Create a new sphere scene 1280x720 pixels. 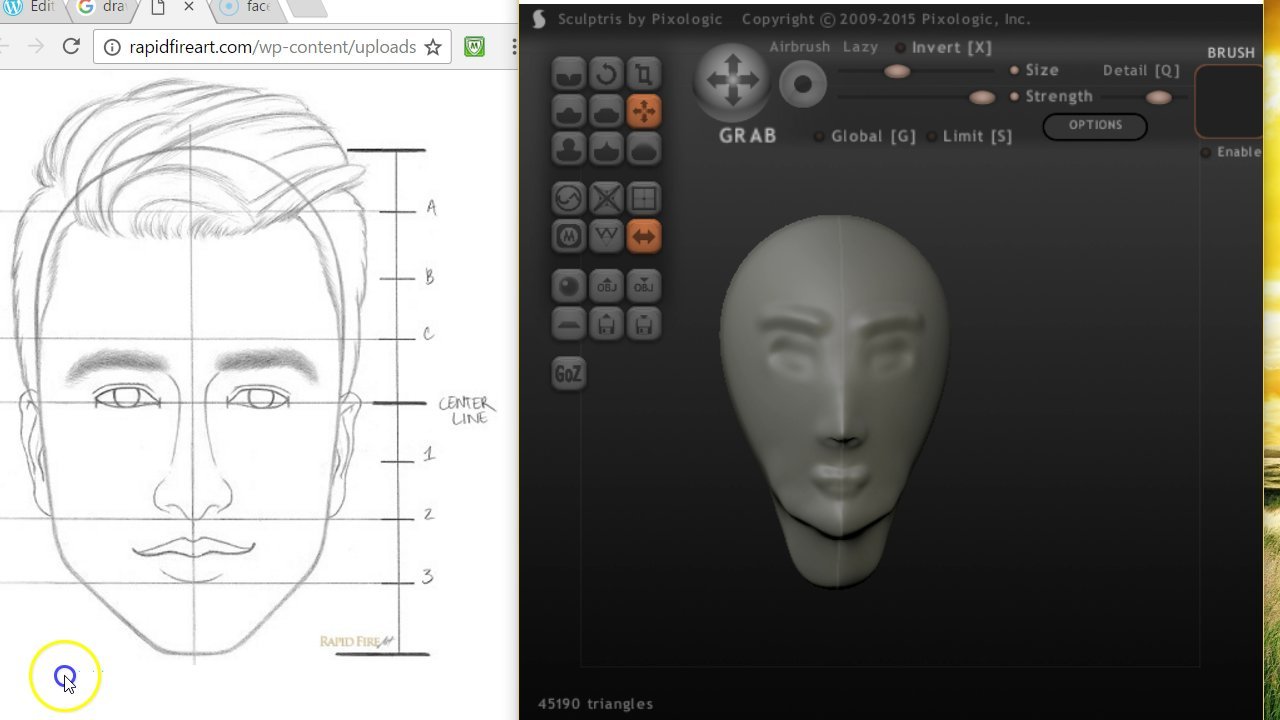tap(568, 286)
